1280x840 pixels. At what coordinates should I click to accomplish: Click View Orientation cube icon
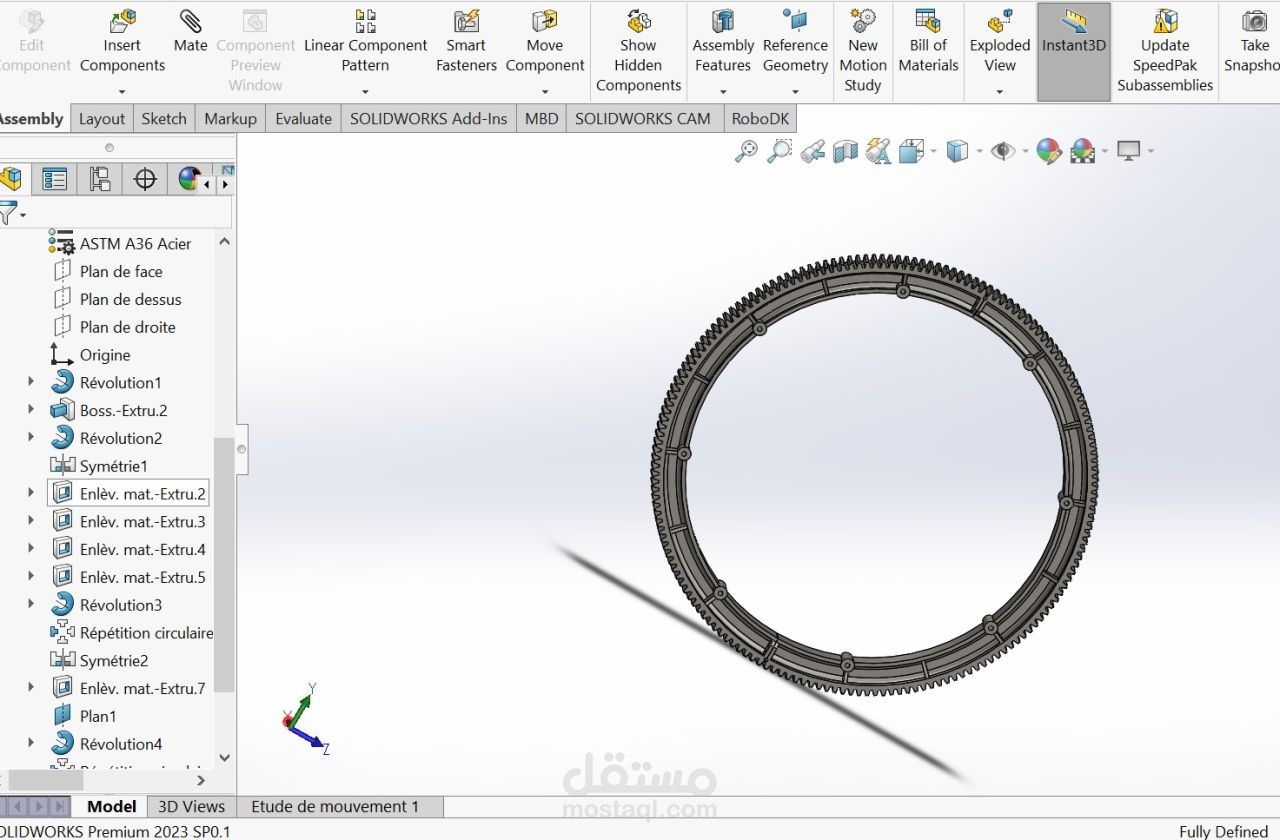[x=911, y=151]
